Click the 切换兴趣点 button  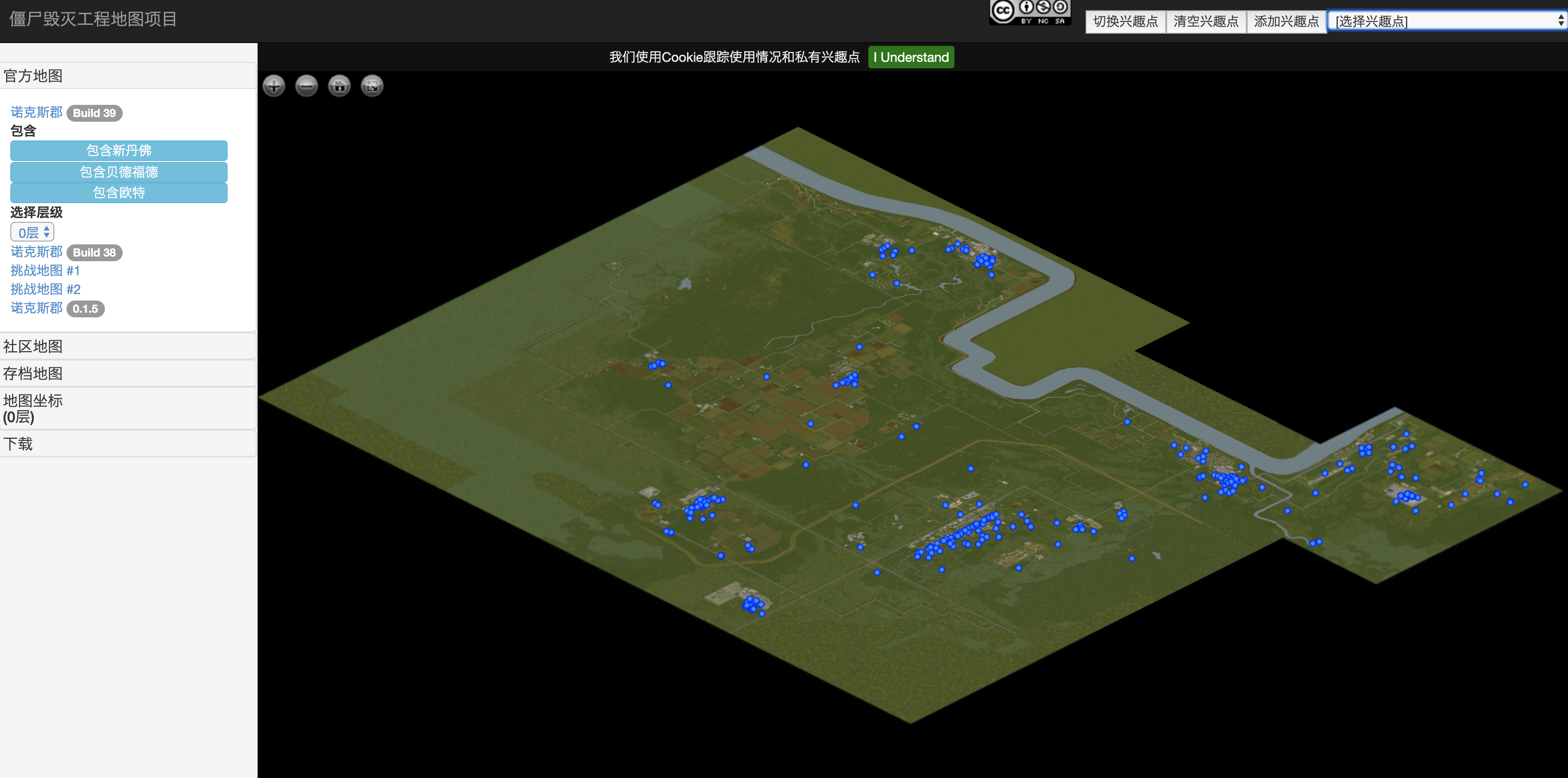click(1125, 21)
